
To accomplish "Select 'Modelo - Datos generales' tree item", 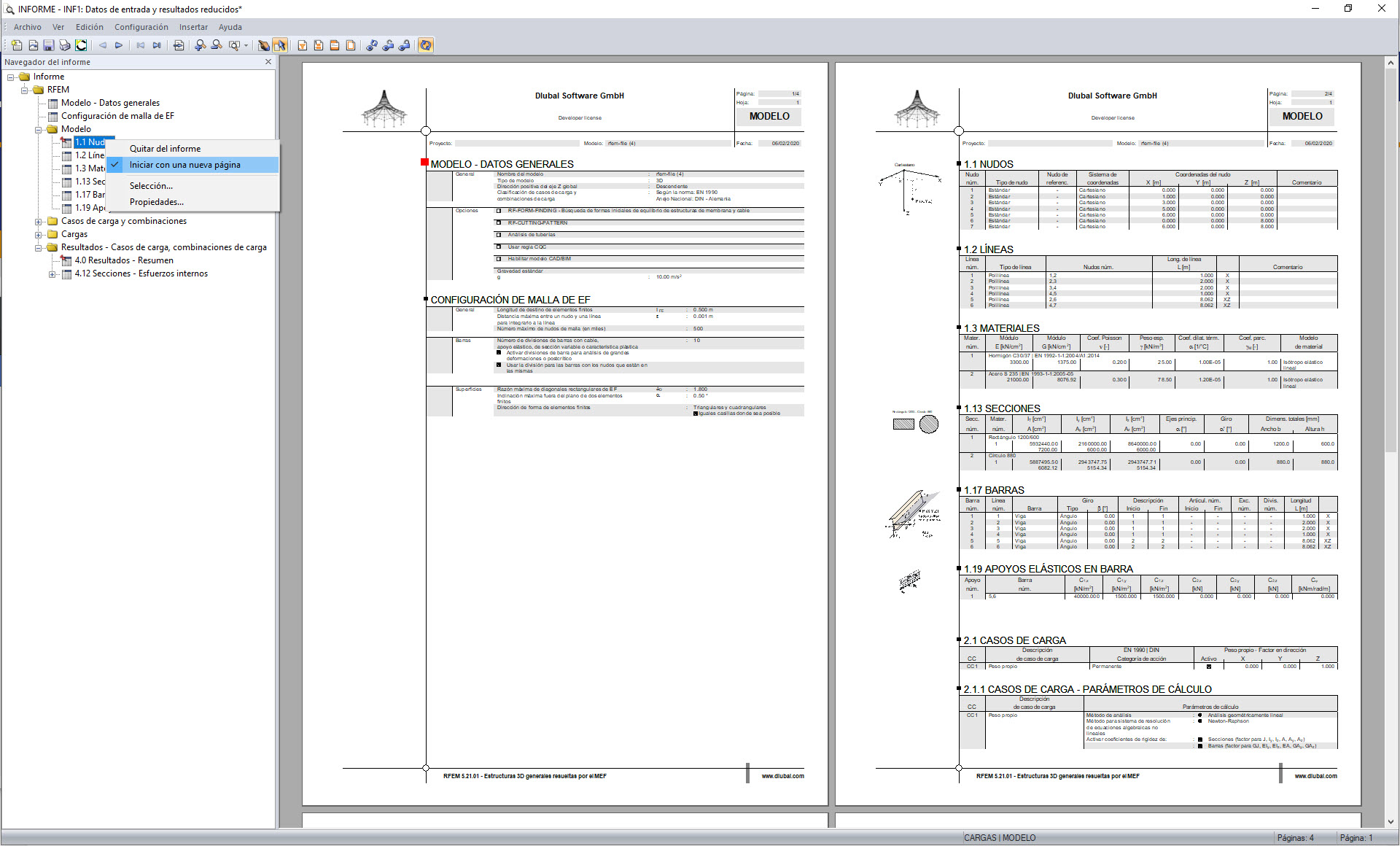I will (x=110, y=103).
